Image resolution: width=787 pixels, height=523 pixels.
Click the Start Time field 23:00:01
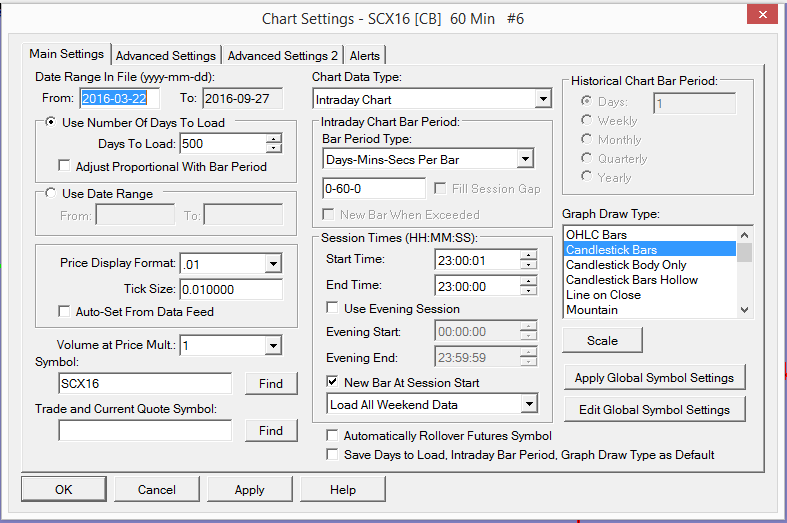pos(477,260)
